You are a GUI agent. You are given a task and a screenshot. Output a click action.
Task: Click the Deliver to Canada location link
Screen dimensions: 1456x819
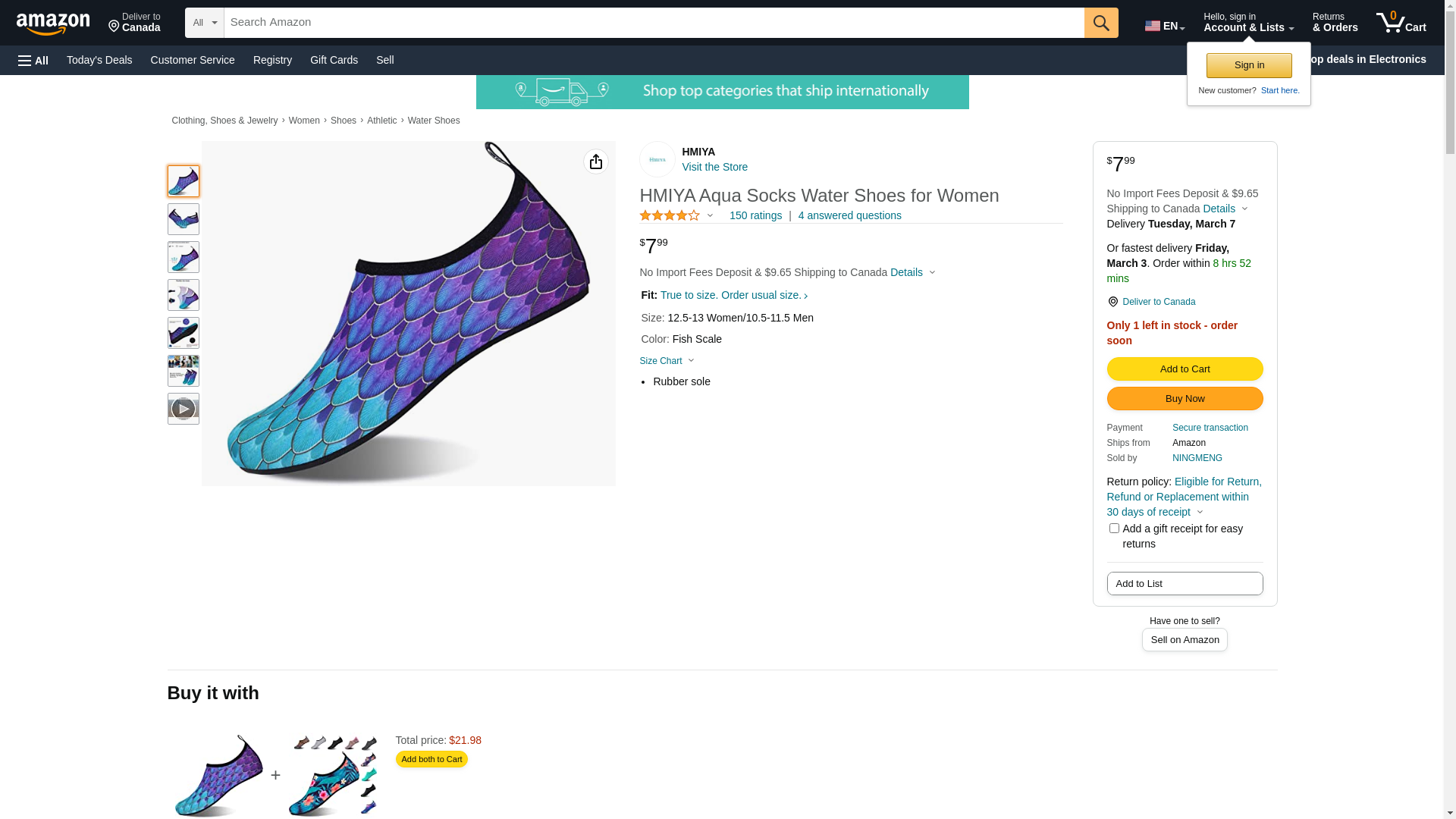tap(1158, 302)
